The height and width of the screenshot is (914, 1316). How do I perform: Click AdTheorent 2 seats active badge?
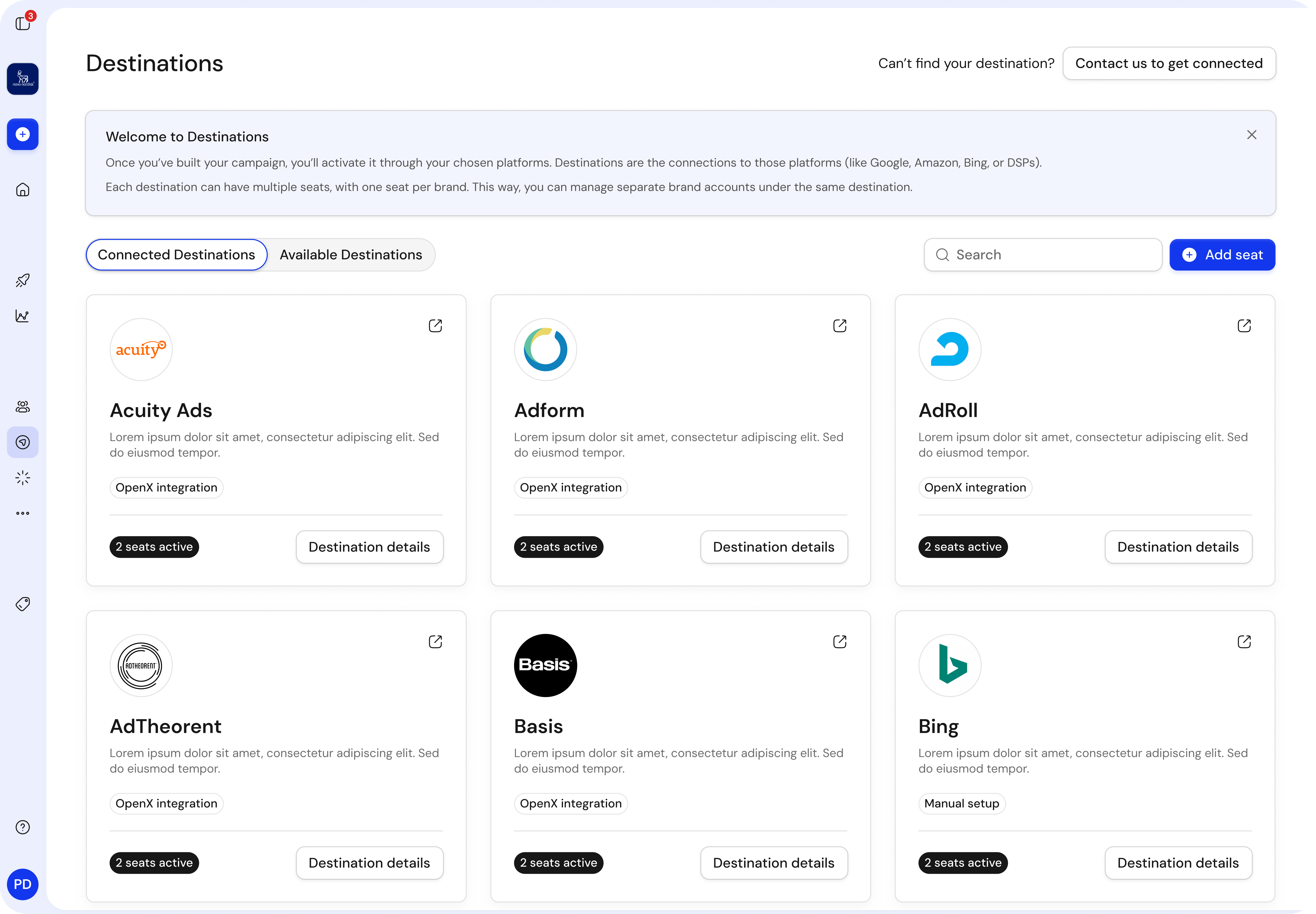pos(154,863)
